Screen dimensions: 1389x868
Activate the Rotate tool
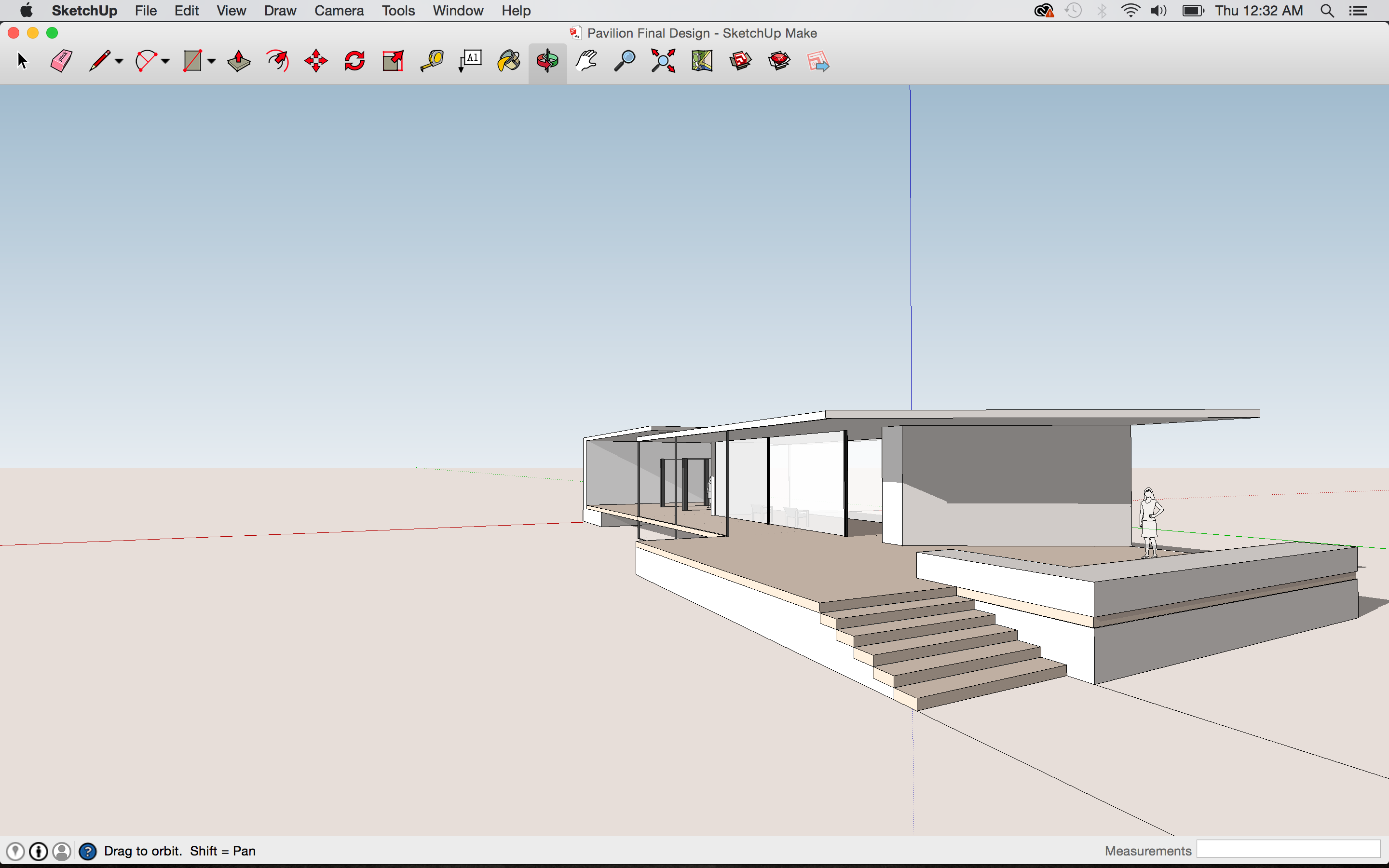[x=354, y=60]
